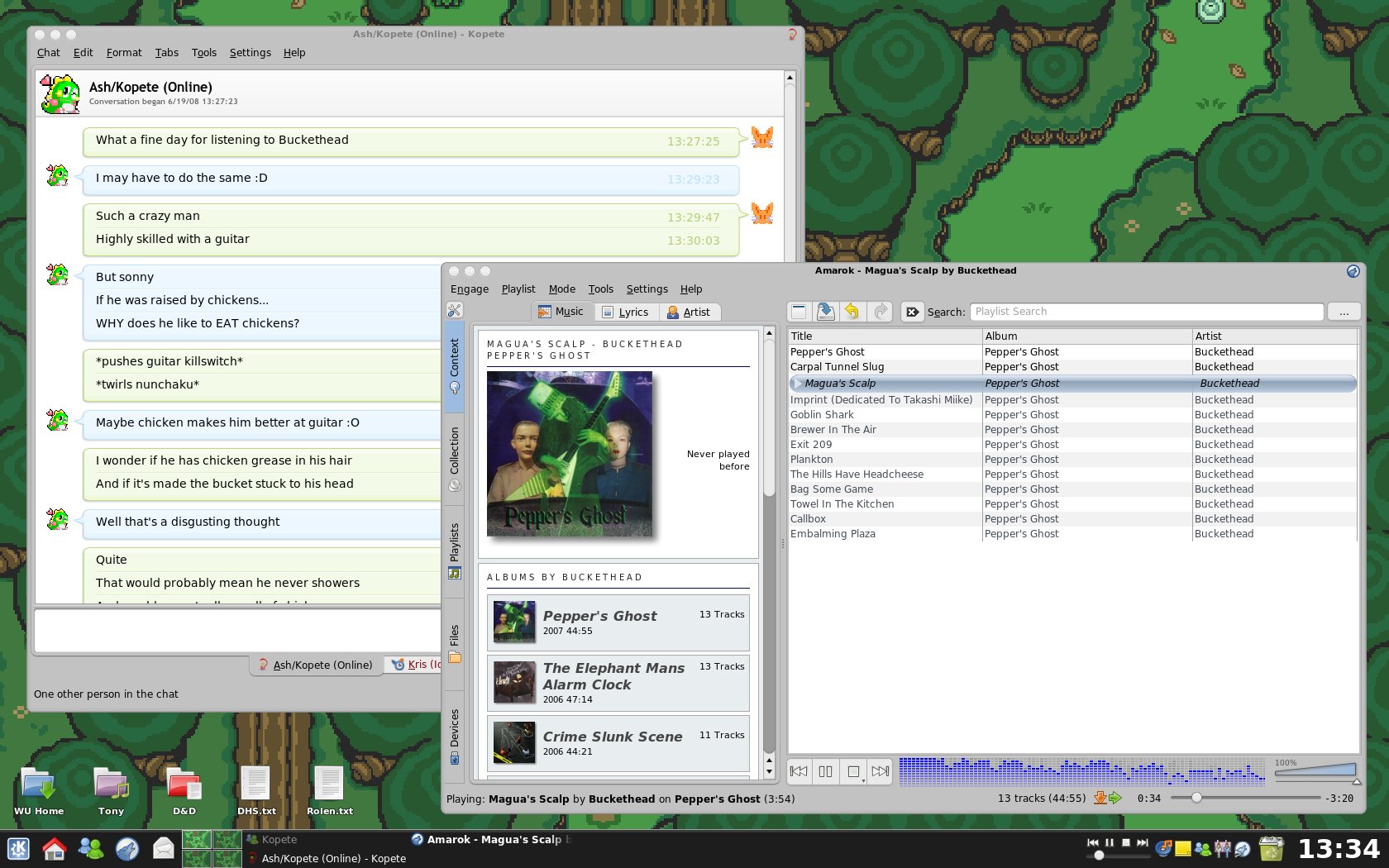The width and height of the screenshot is (1389, 868).
Task: Sort the playlist by the Artist column header
Action: click(x=1275, y=336)
